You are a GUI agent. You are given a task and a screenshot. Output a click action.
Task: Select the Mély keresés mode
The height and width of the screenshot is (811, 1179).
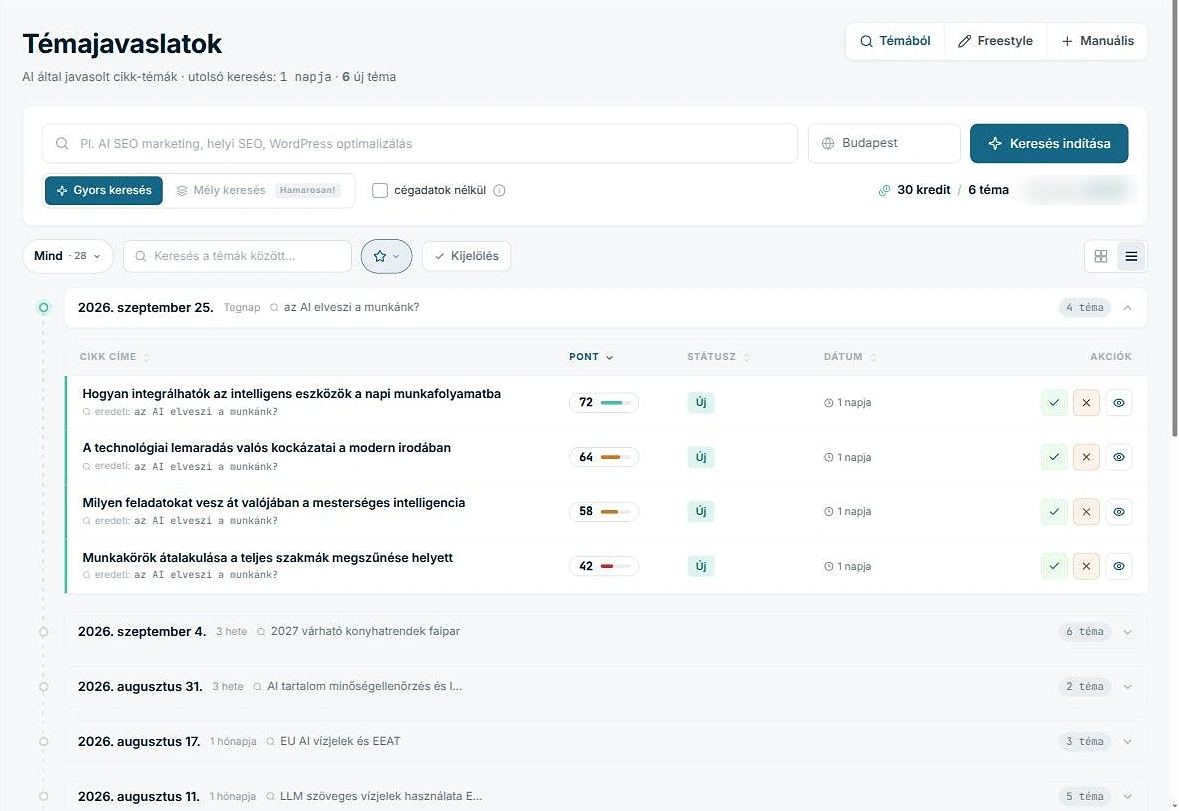[x=258, y=190]
